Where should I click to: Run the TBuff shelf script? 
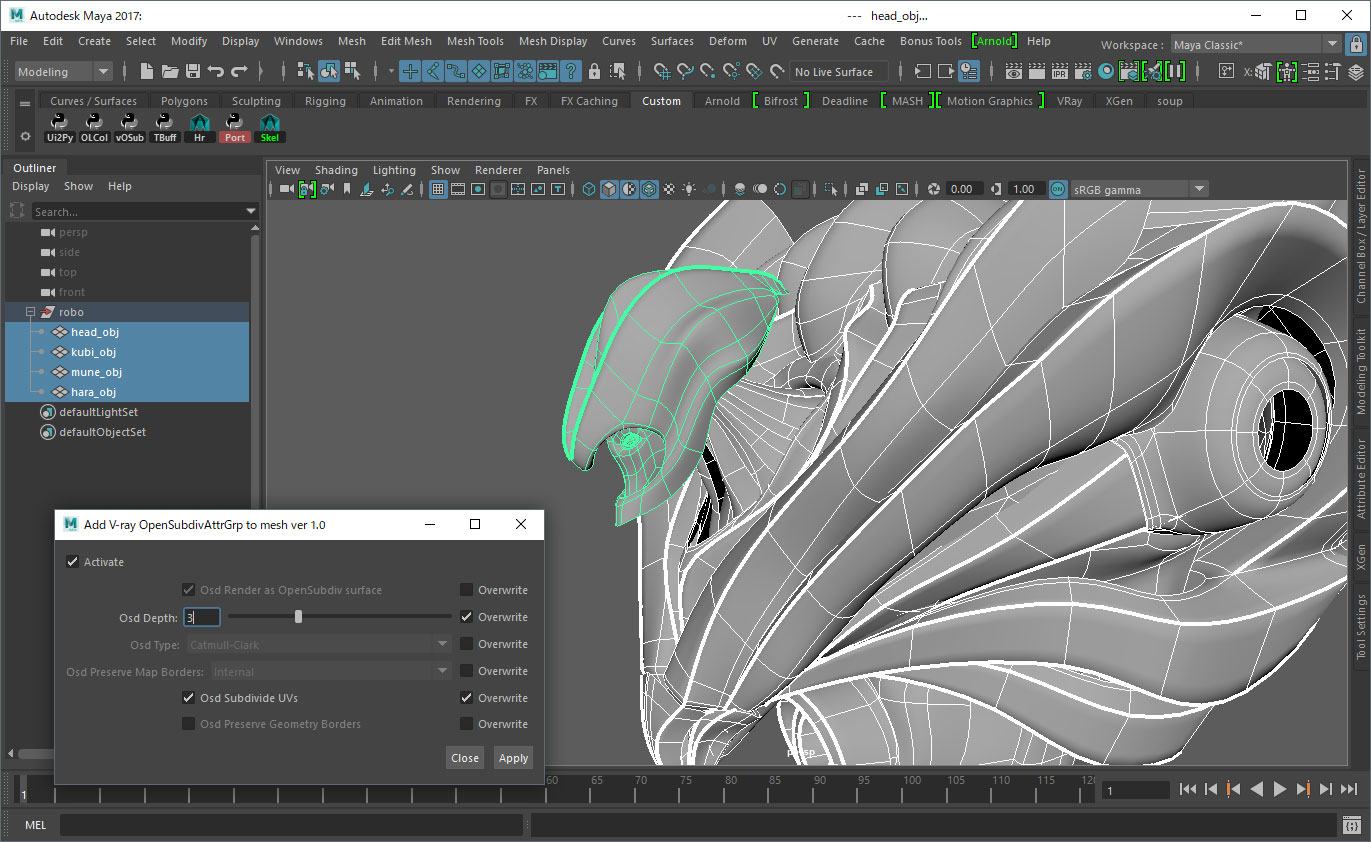coord(165,128)
